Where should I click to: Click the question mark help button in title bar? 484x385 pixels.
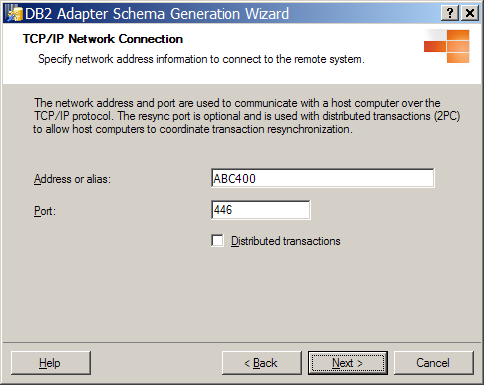click(450, 13)
